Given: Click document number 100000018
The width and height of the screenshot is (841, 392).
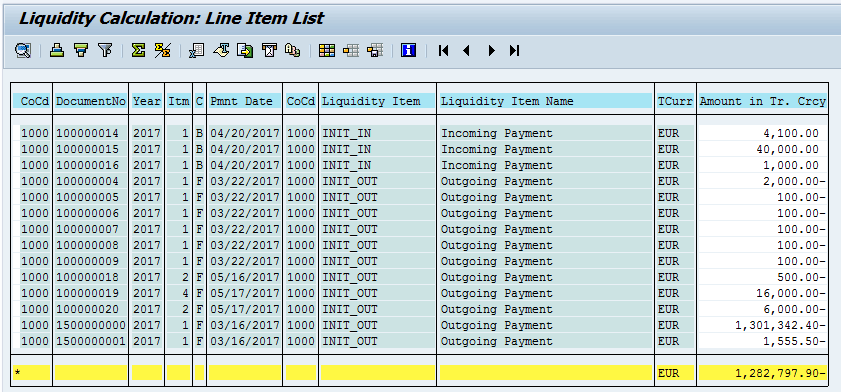Looking at the screenshot, I should [87, 277].
